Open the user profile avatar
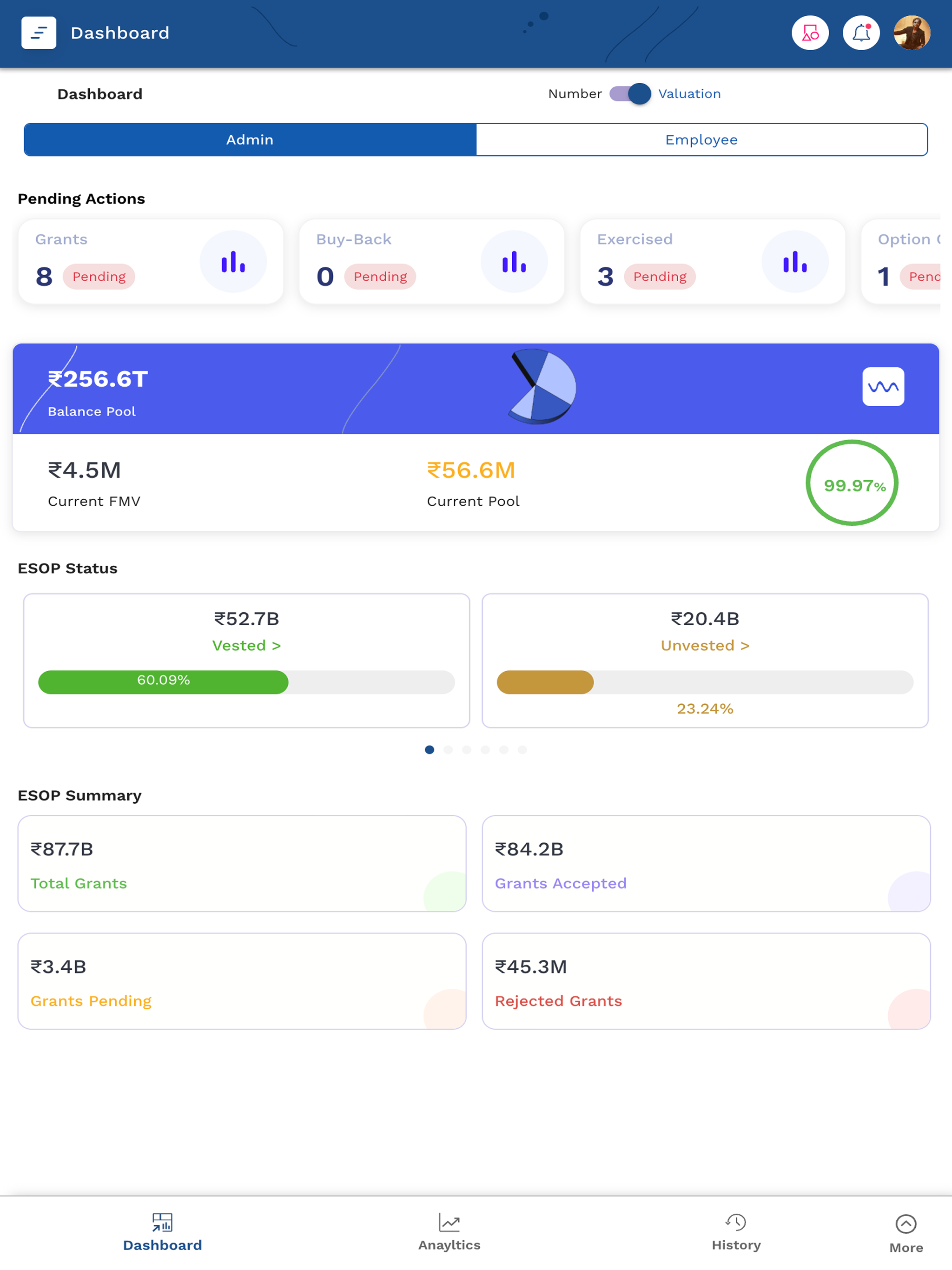 (912, 33)
